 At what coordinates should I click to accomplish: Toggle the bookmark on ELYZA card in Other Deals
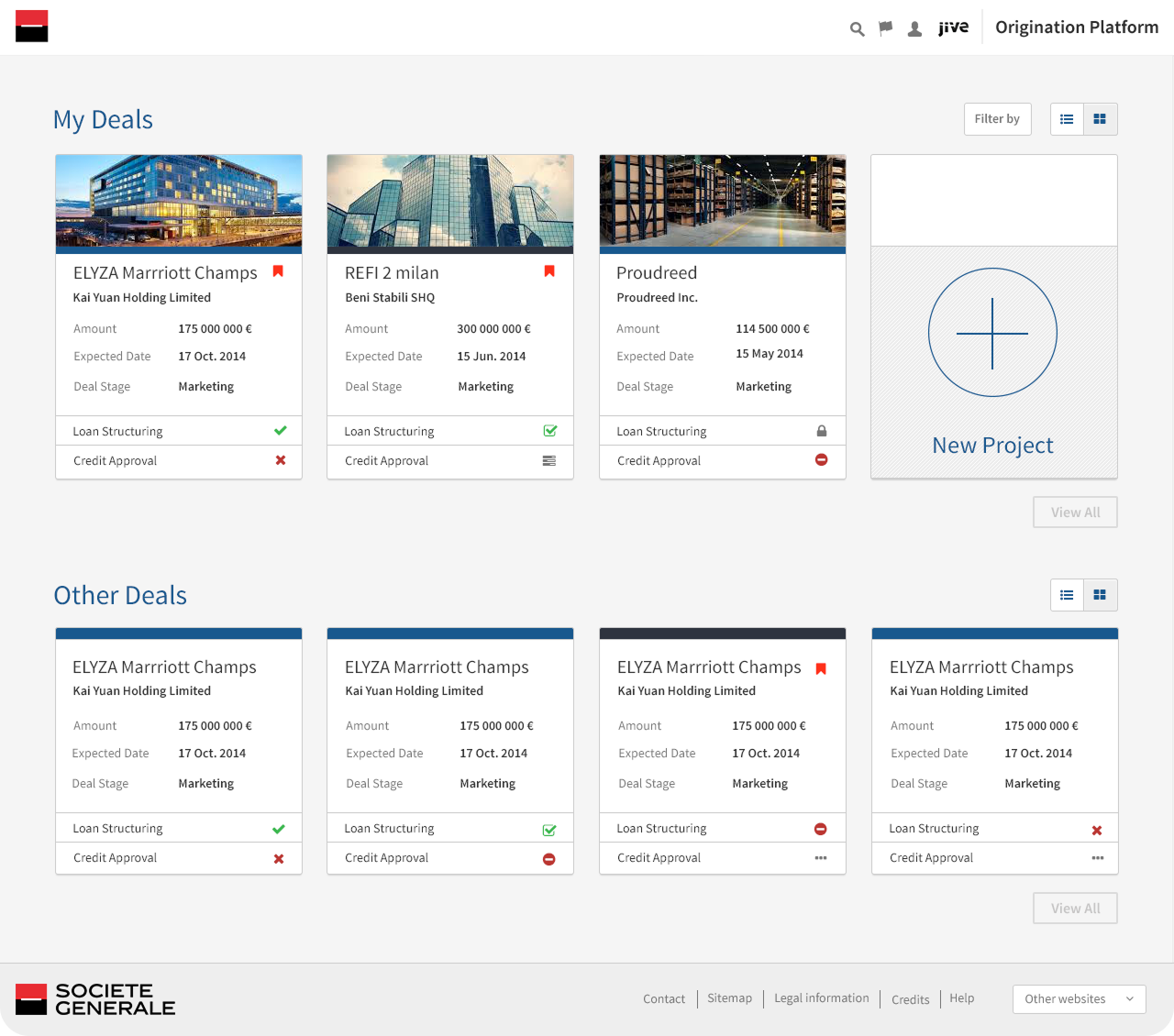[x=821, y=669]
